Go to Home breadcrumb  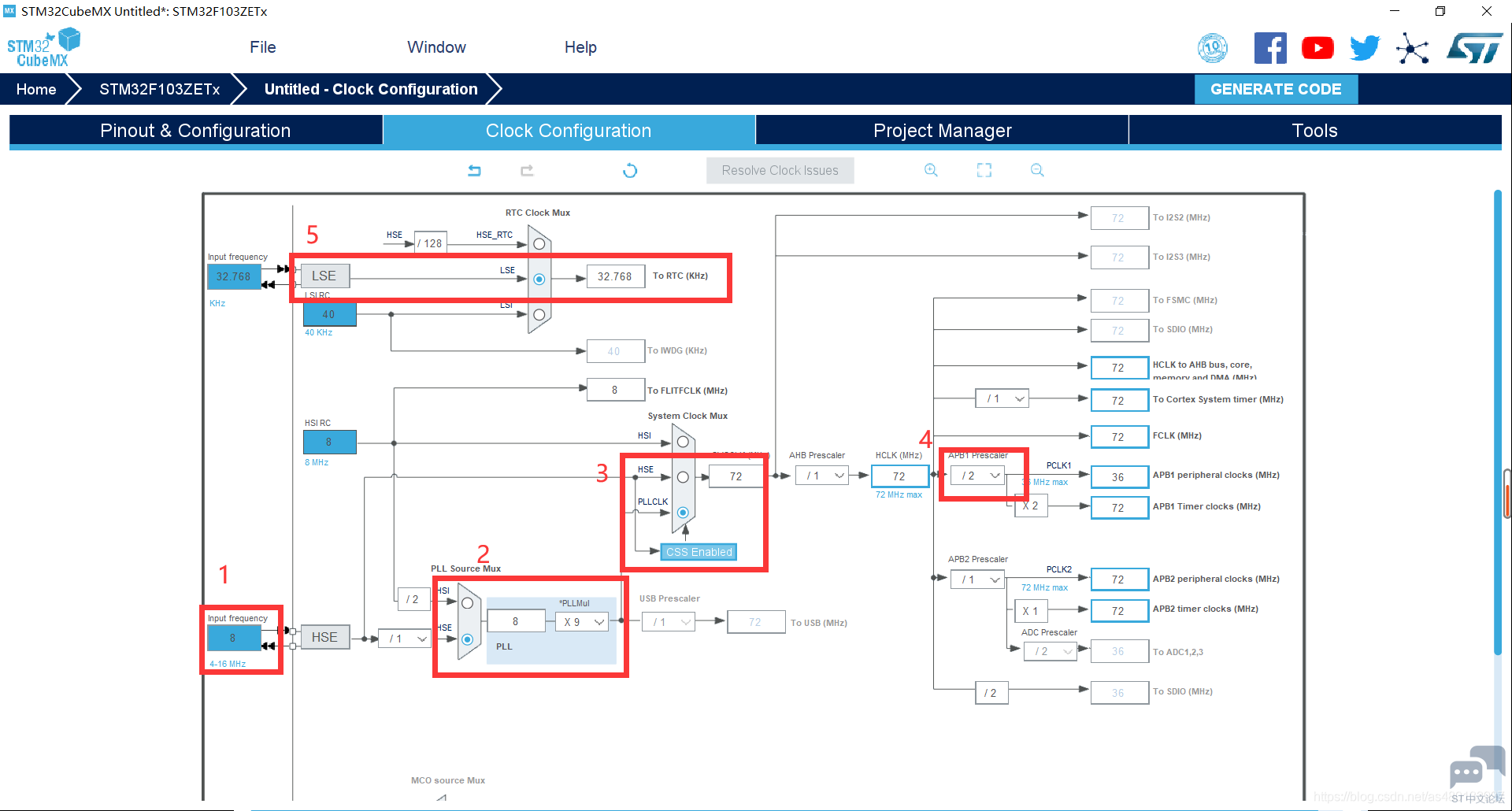[x=36, y=89]
